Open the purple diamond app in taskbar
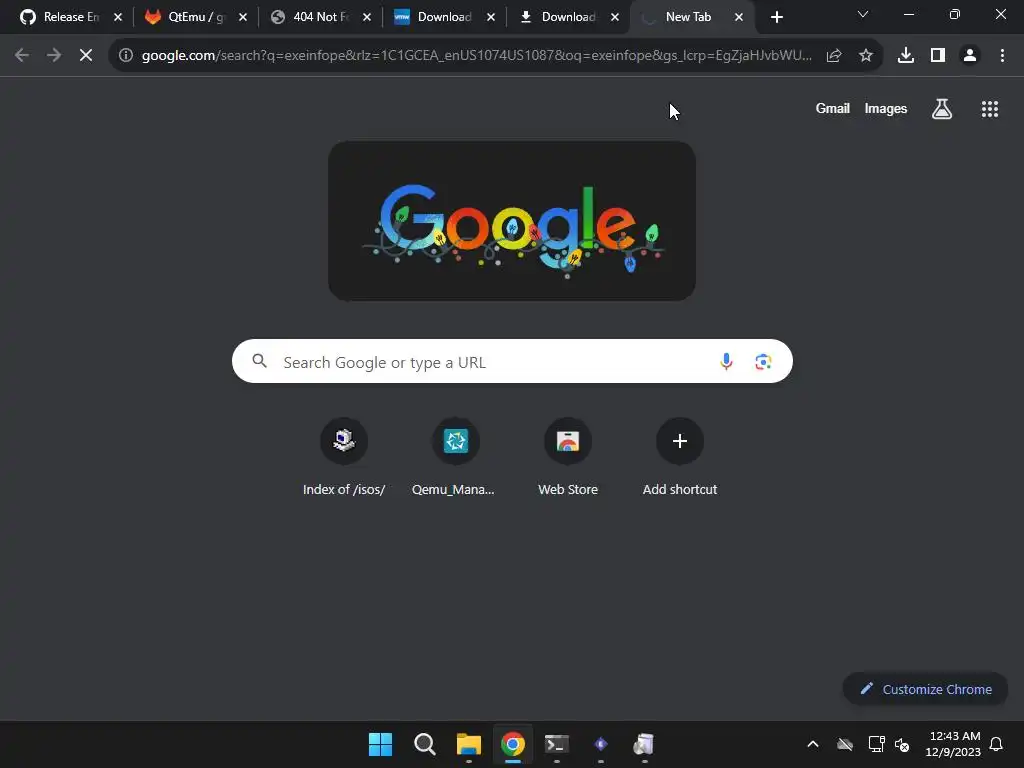Viewport: 1024px width, 768px height. 600,744
